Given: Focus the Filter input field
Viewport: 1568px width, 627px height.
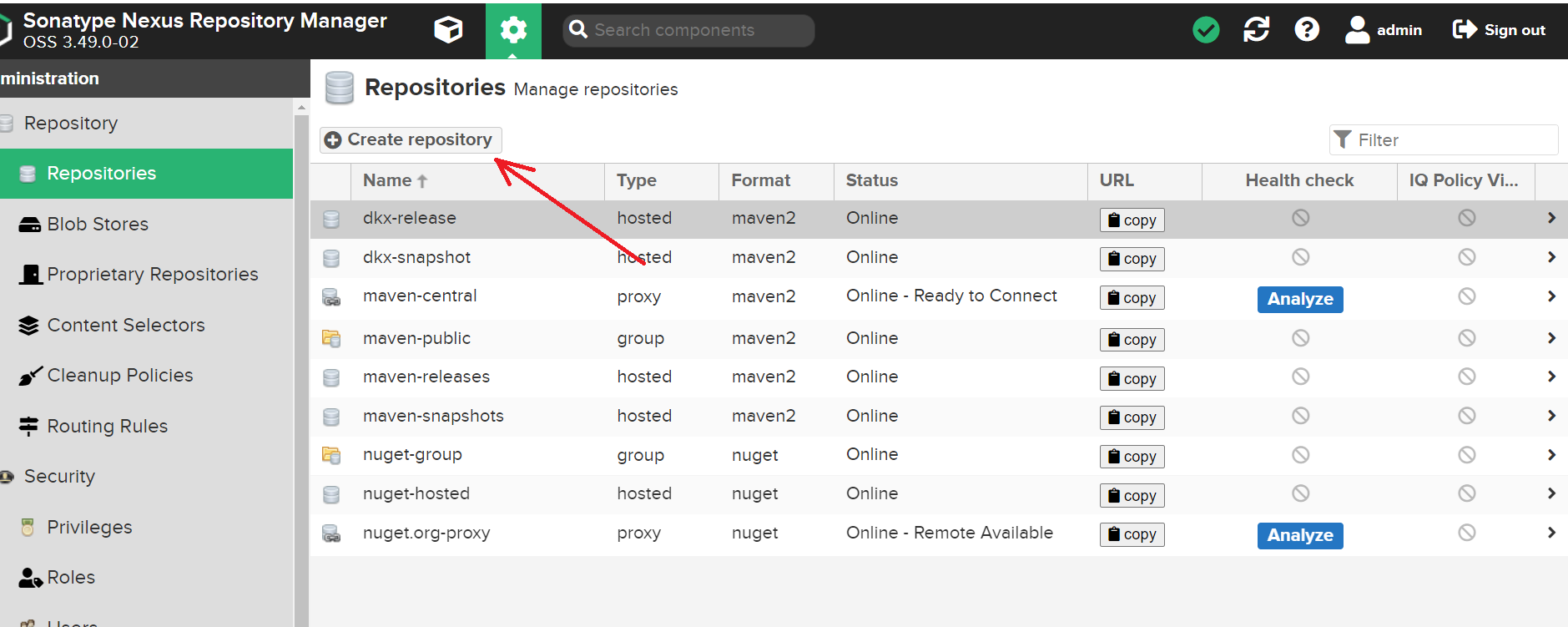Looking at the screenshot, I should (x=1444, y=140).
